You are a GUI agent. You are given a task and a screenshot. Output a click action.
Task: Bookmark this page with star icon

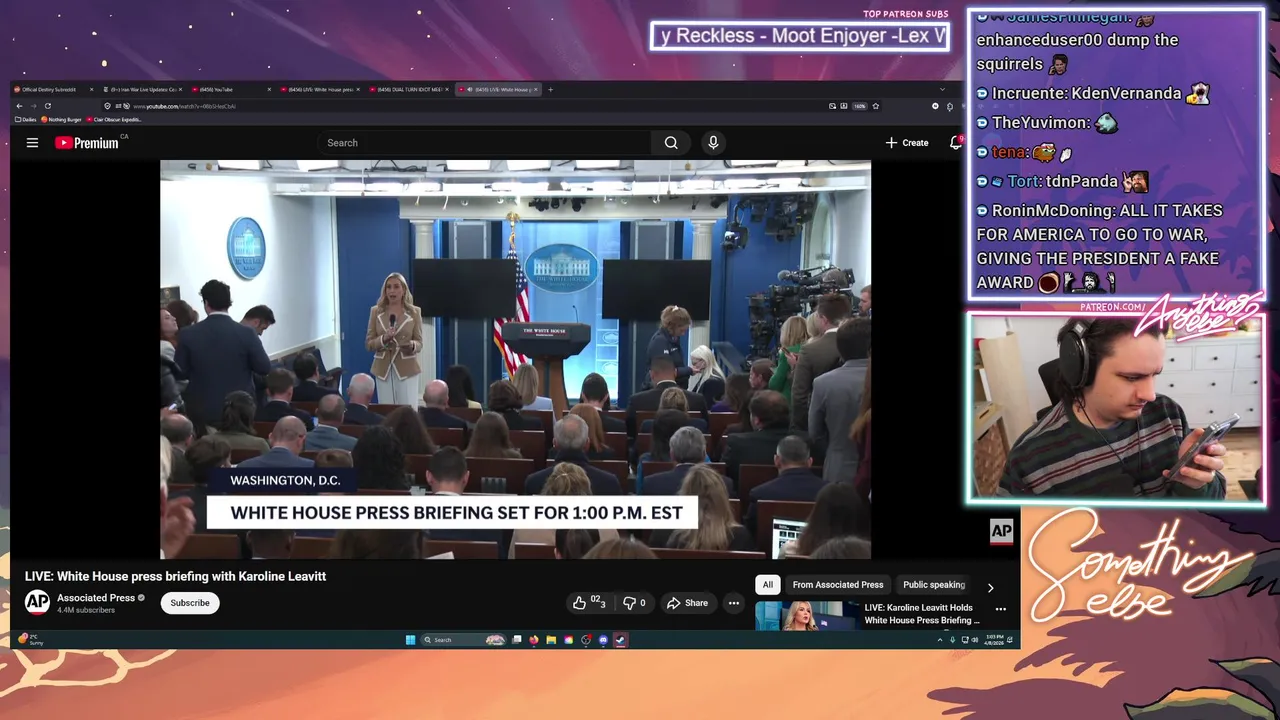pos(875,106)
